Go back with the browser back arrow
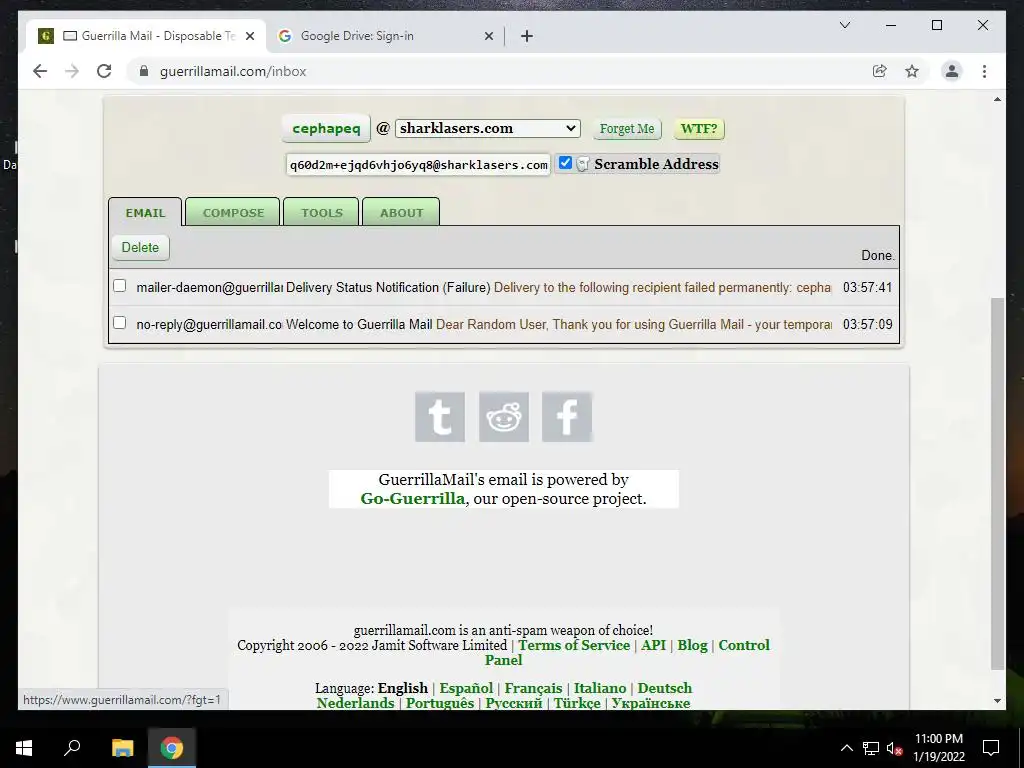Viewport: 1024px width, 768px height. [x=40, y=71]
